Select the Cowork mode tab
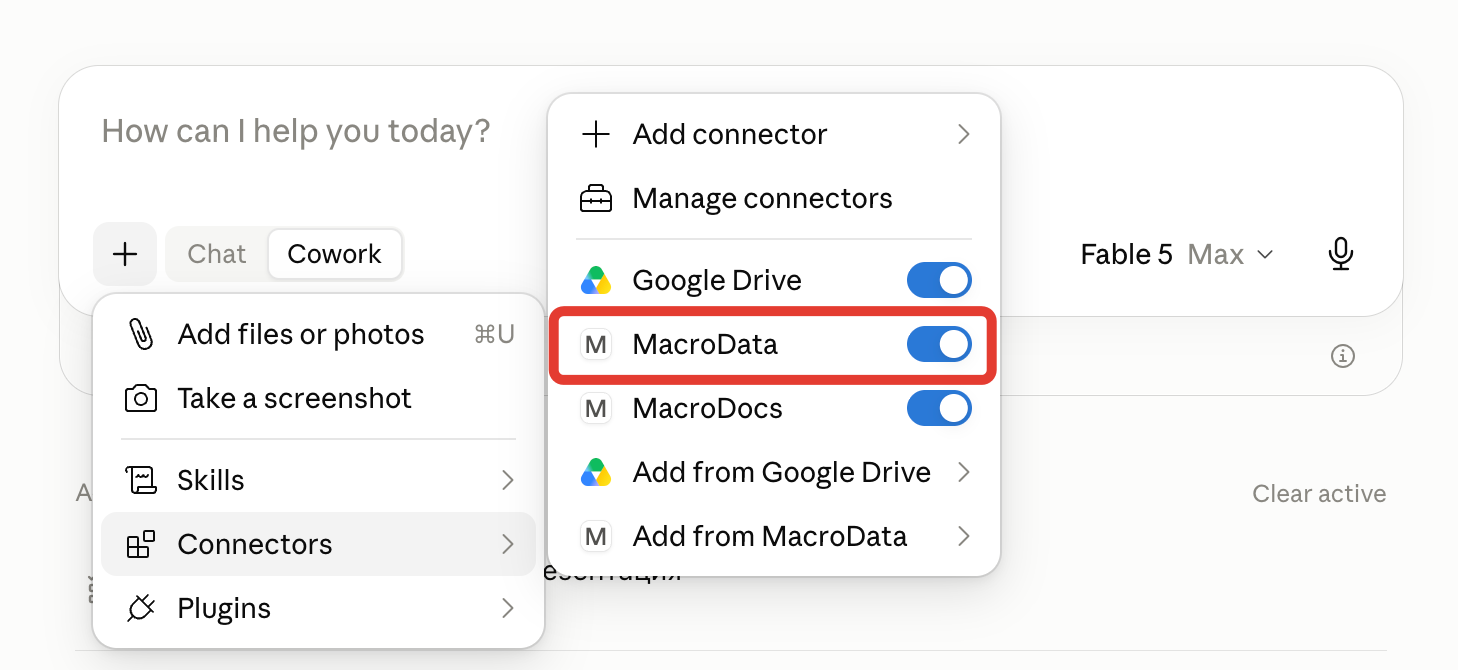The width and height of the screenshot is (1458, 670). [x=334, y=254]
